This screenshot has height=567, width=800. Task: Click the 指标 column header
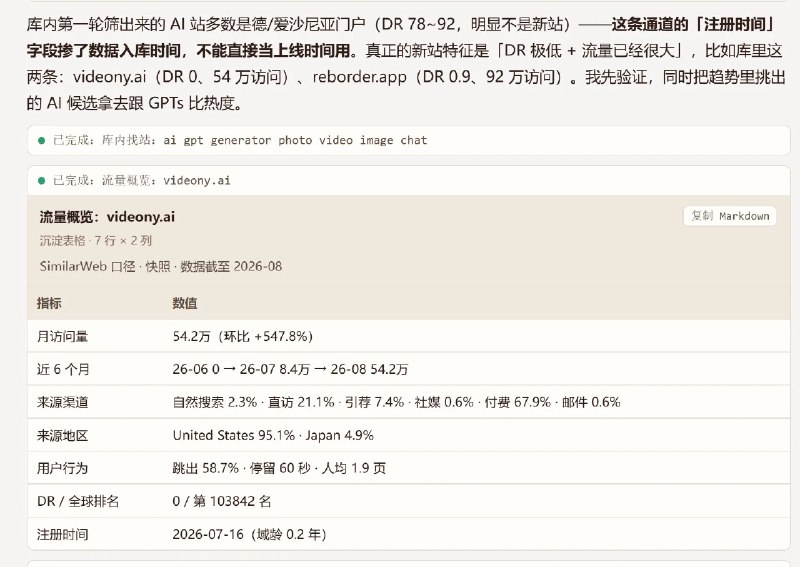tap(49, 303)
